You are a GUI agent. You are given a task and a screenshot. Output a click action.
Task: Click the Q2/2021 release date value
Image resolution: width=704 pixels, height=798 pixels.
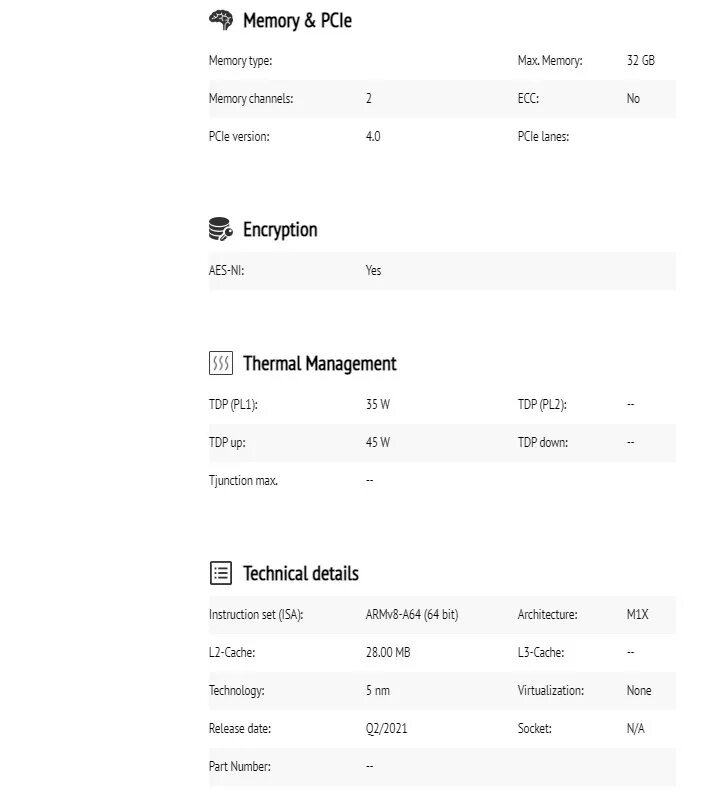click(x=386, y=729)
